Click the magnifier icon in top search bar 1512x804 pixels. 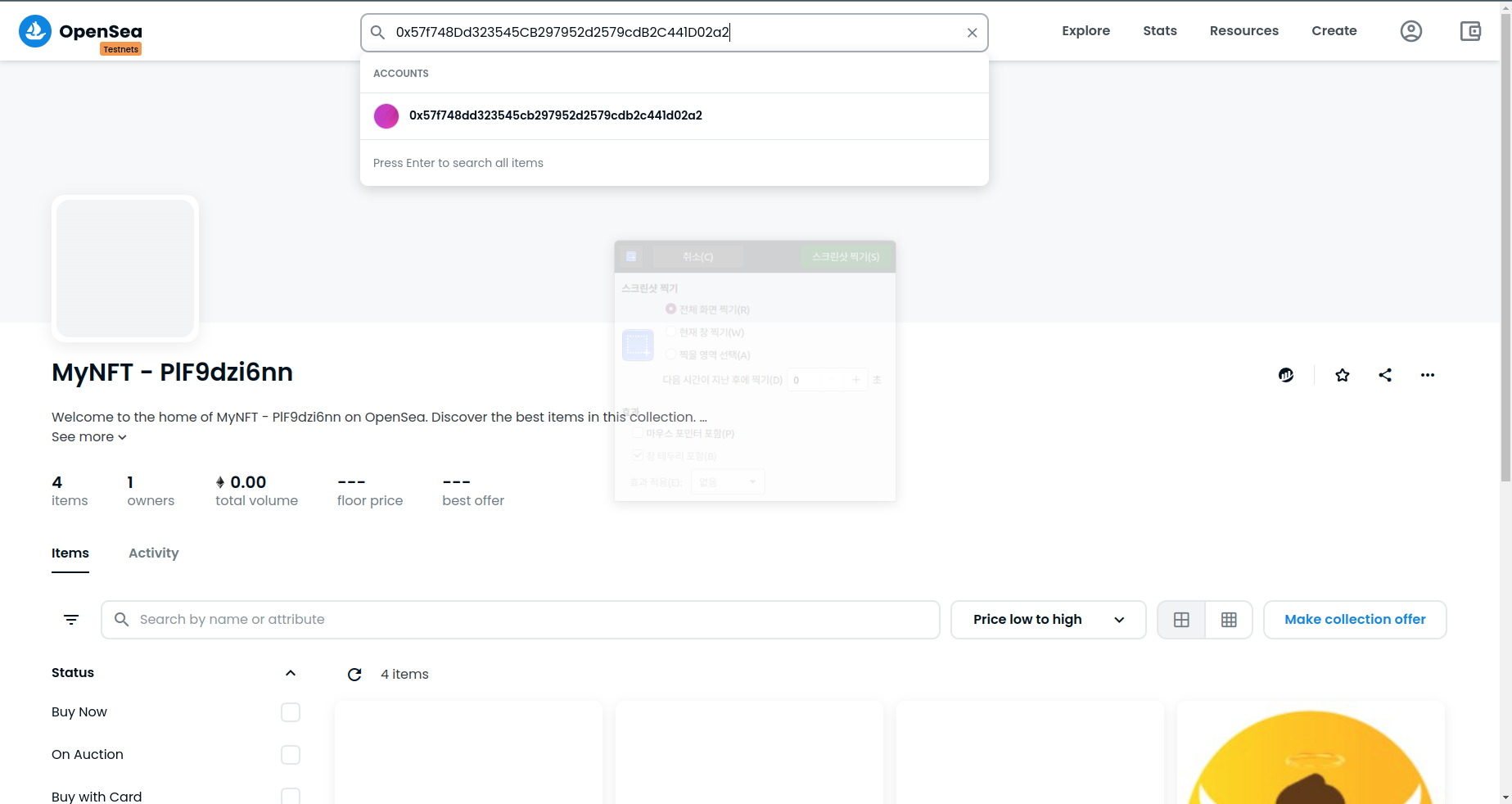(377, 33)
